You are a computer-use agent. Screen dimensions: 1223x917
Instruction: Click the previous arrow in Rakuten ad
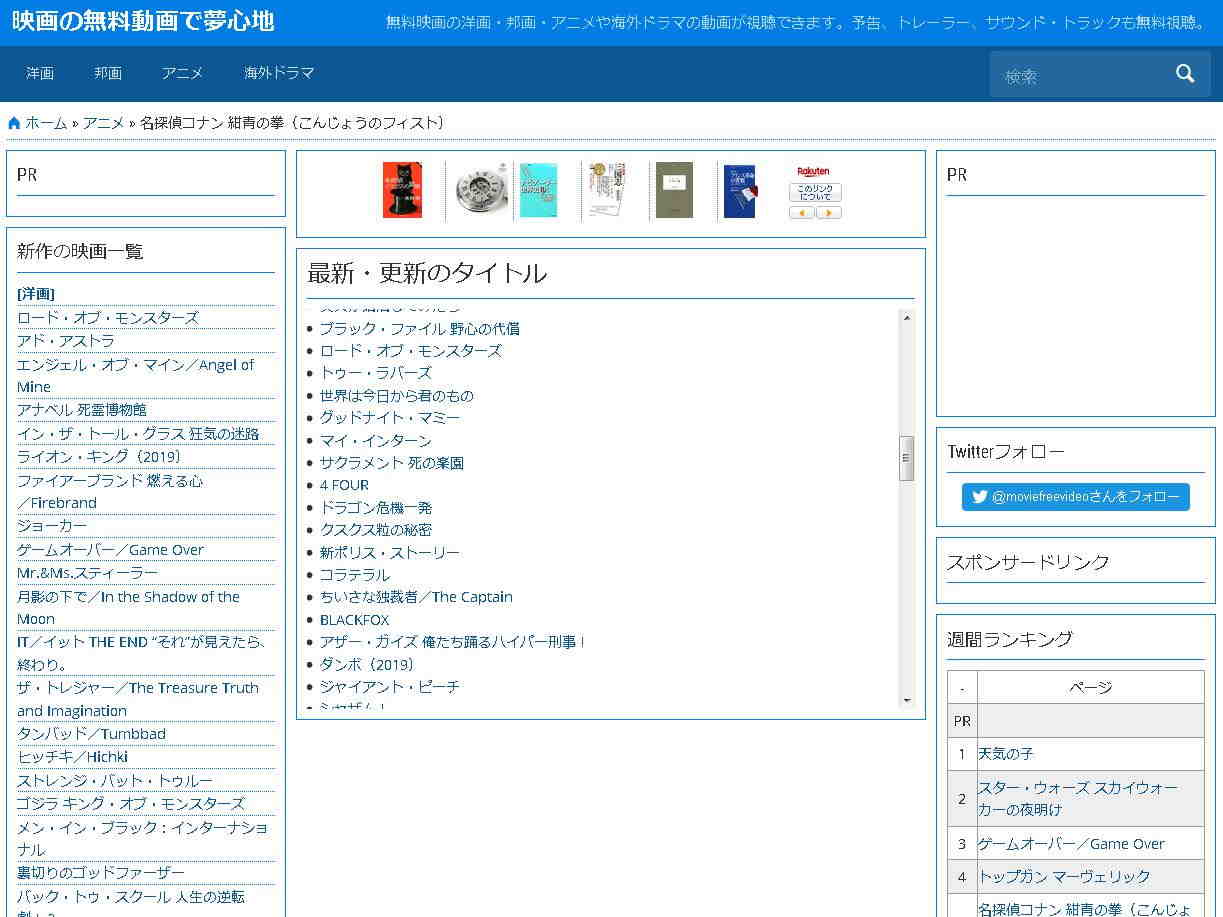(802, 212)
